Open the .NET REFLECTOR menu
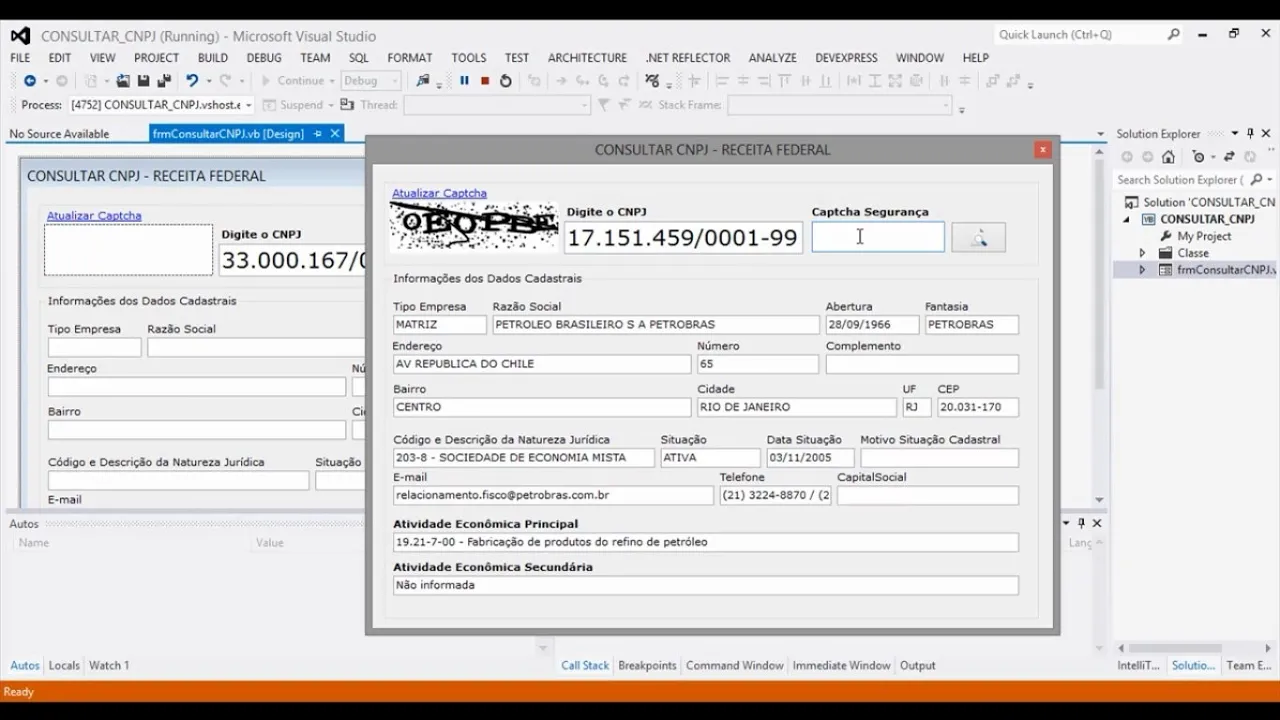1280x720 pixels. (x=688, y=58)
